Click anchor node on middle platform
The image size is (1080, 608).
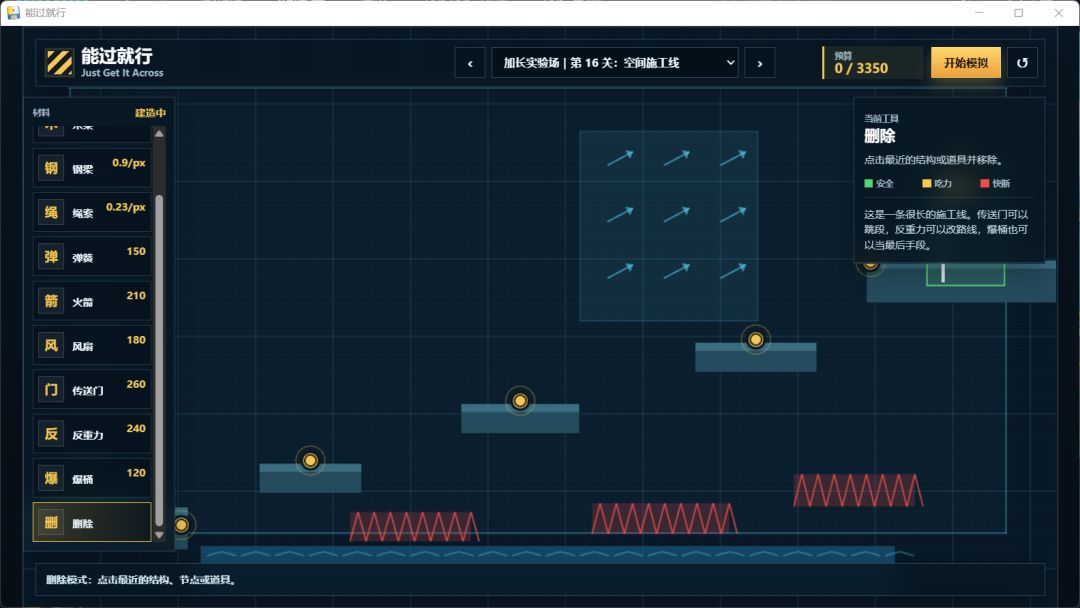520,401
